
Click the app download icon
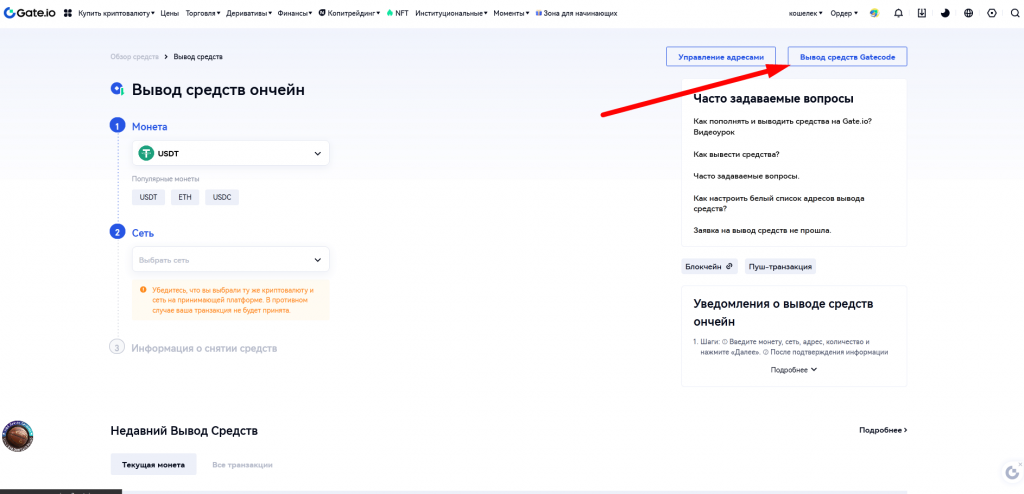coord(921,13)
